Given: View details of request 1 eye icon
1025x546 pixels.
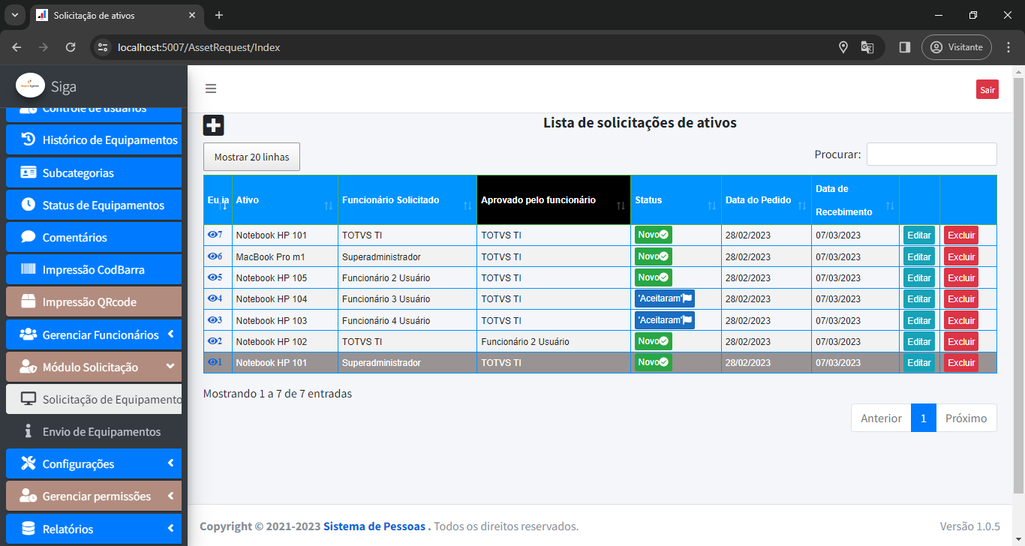Looking at the screenshot, I should (212, 362).
